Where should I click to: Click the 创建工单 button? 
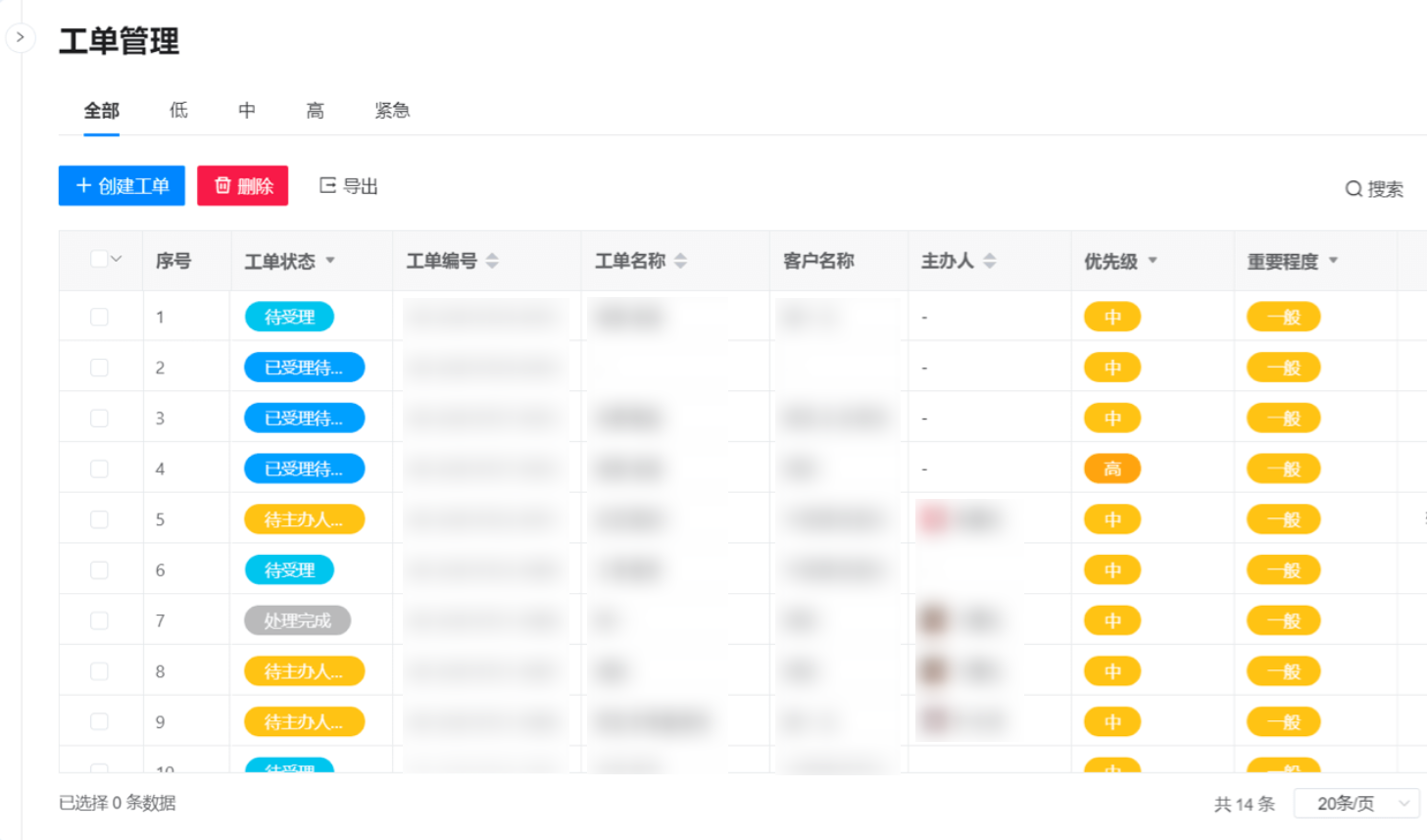pos(122,186)
